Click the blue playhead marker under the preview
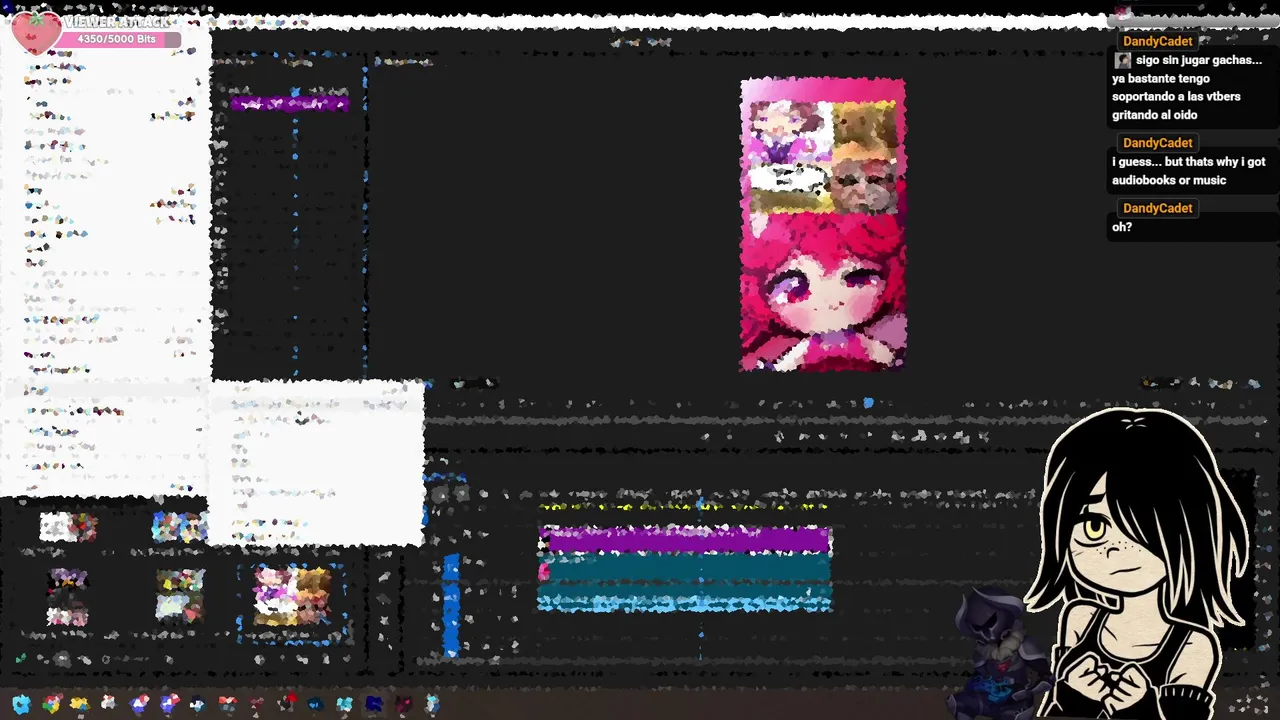 (x=868, y=403)
